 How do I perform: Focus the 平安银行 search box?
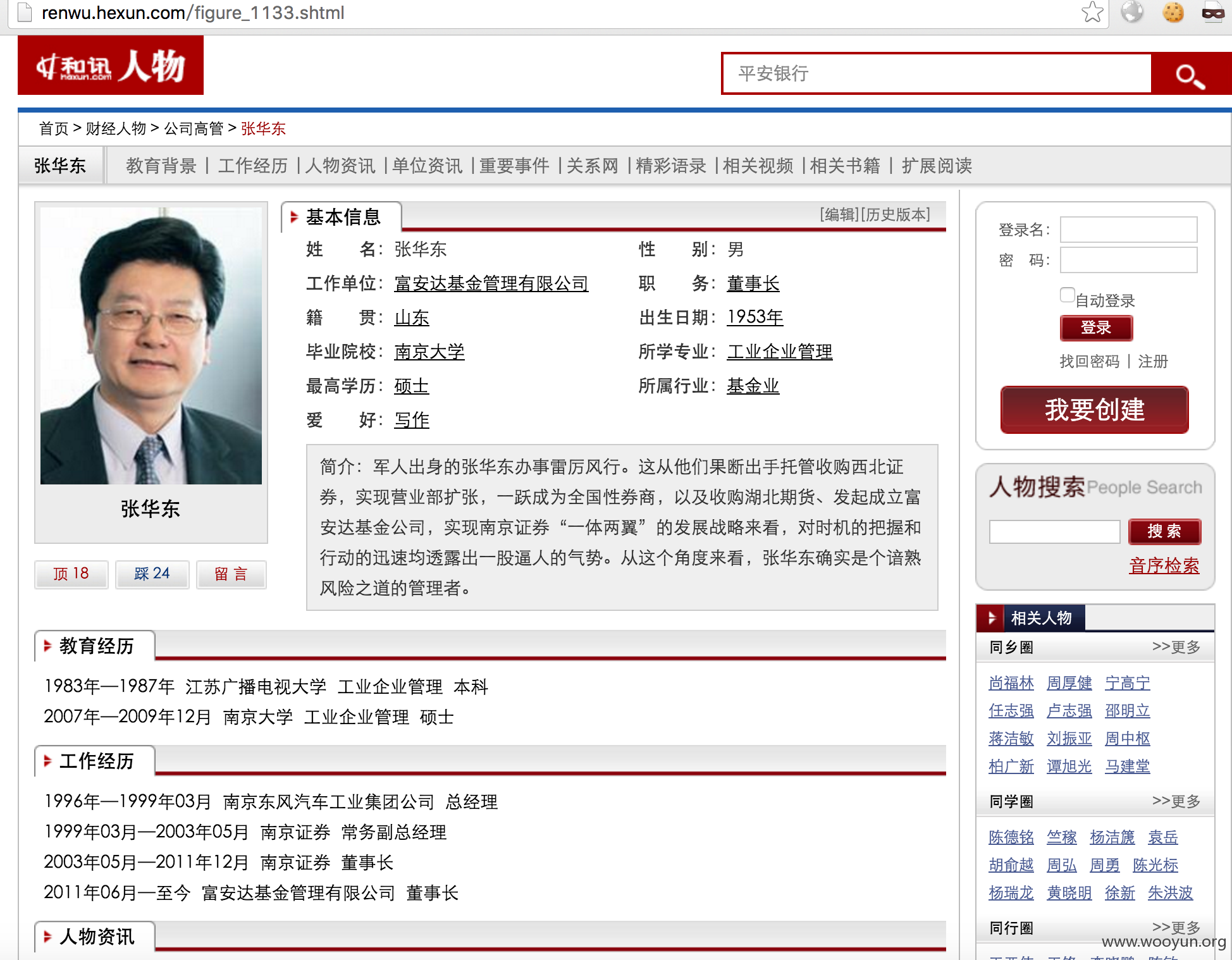coord(937,73)
